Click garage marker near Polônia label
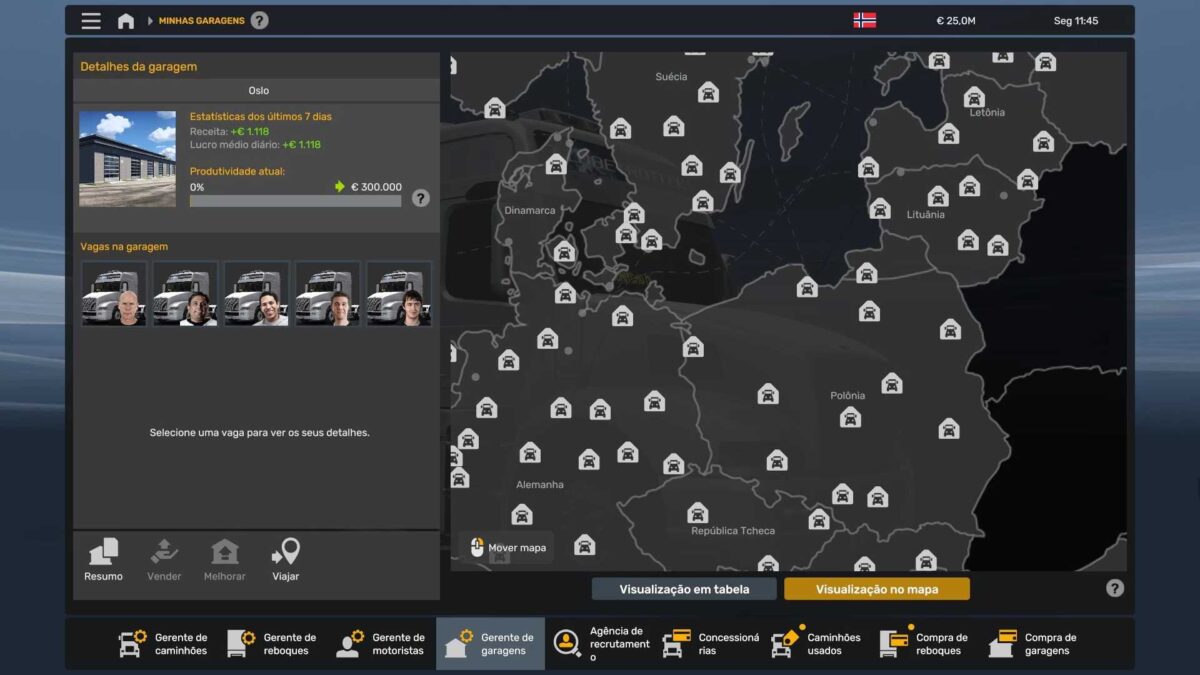 click(x=850, y=417)
